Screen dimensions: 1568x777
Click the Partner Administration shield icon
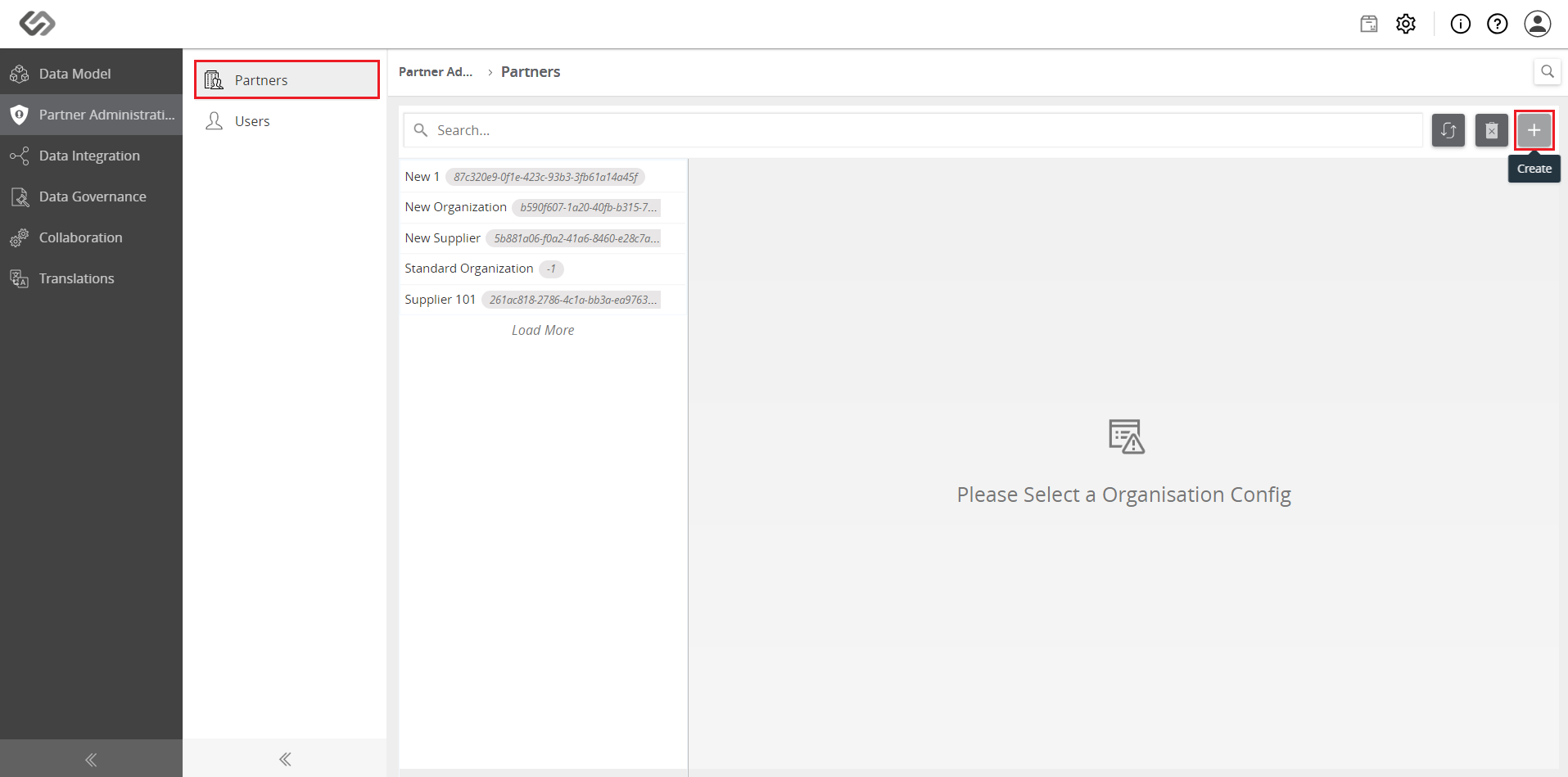point(20,115)
